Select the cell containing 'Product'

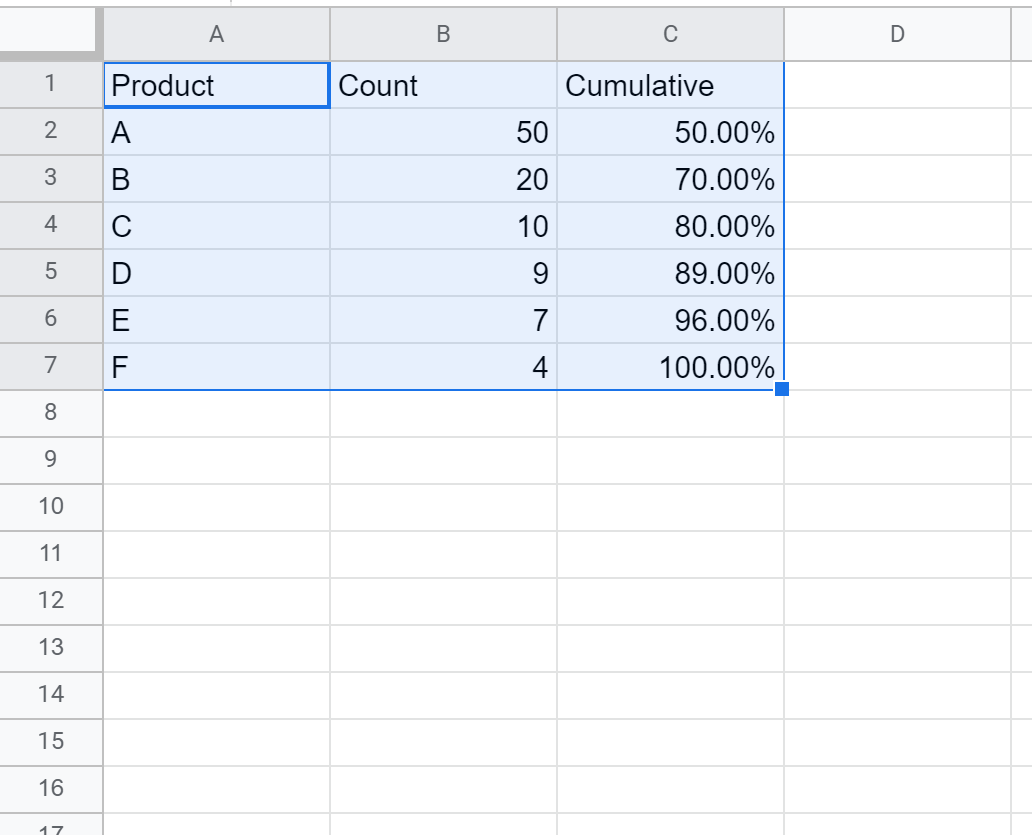pyautogui.click(x=216, y=85)
